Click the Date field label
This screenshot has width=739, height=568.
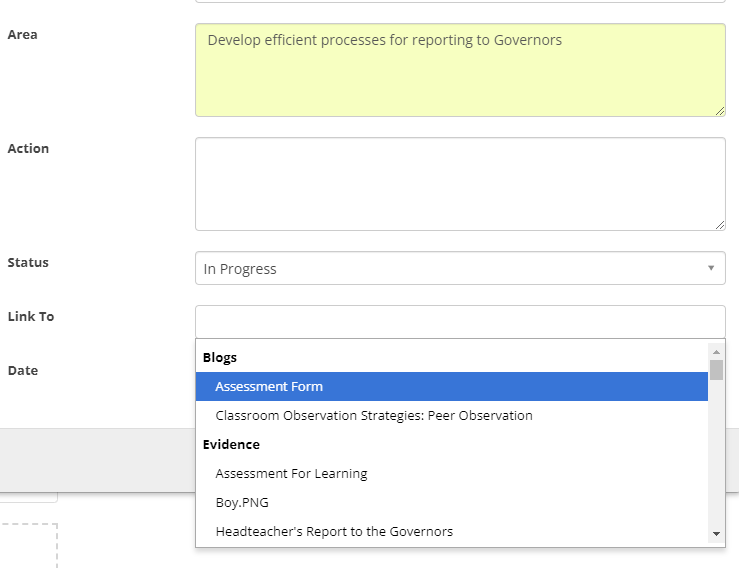click(22, 370)
